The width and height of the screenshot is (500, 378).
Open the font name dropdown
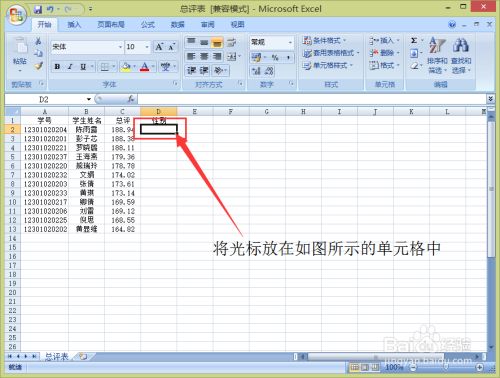120,47
